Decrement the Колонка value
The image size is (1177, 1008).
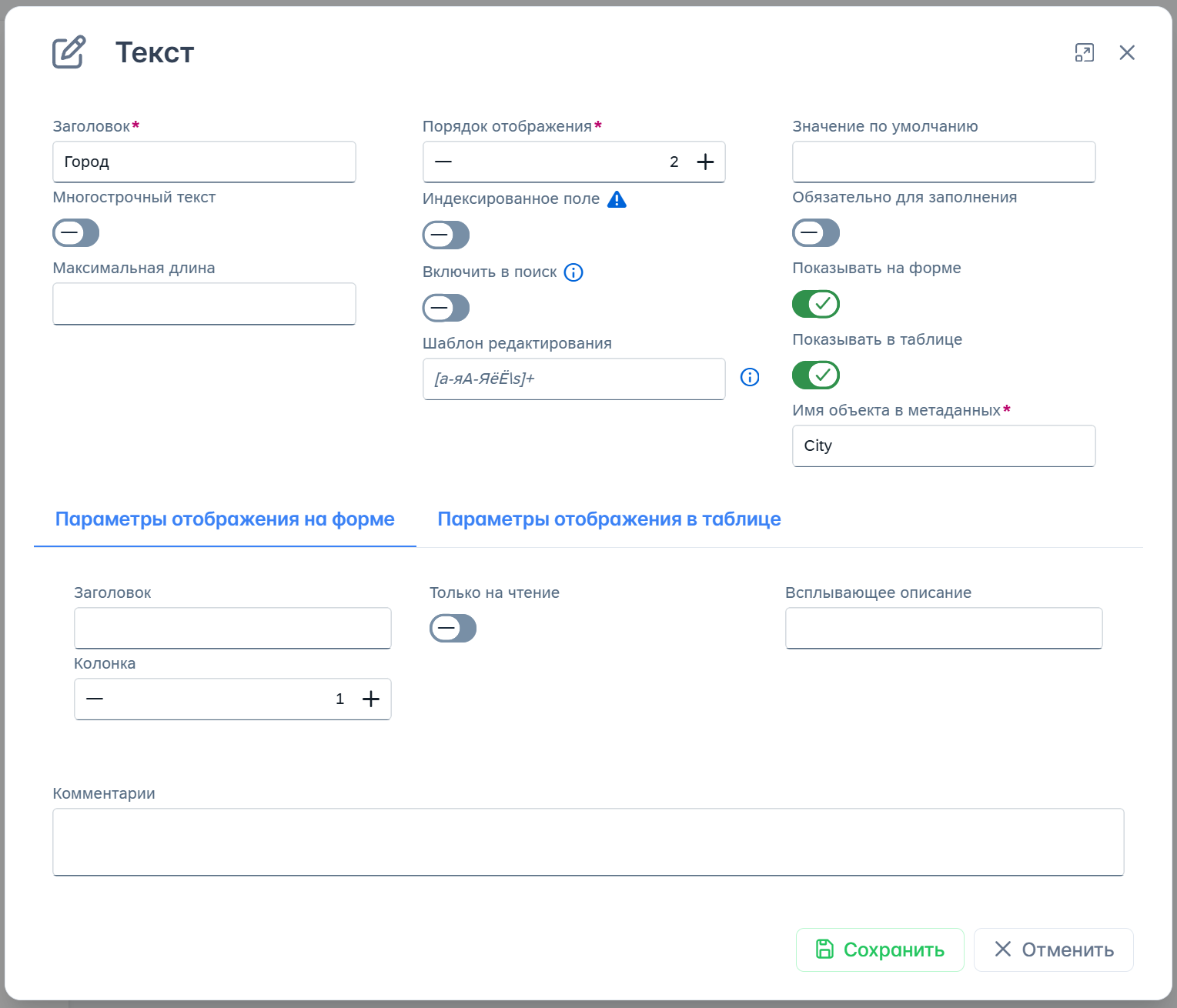95,699
